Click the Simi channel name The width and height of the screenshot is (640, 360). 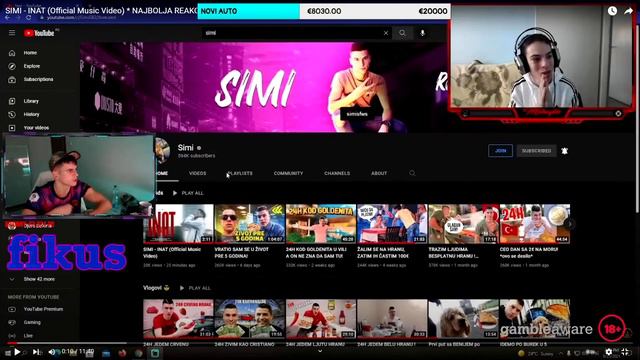[x=186, y=147]
